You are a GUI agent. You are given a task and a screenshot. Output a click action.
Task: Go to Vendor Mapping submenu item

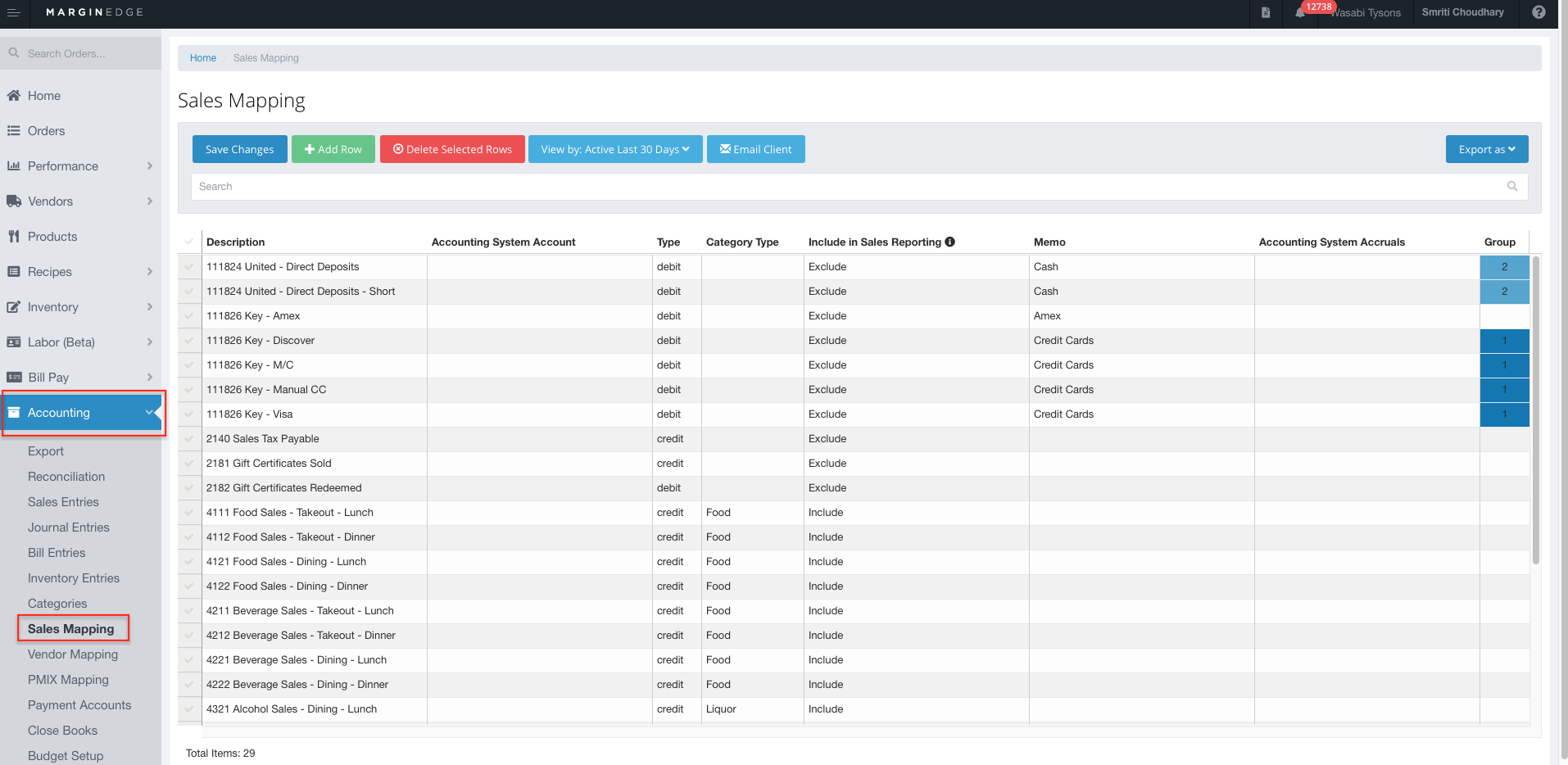tap(73, 654)
